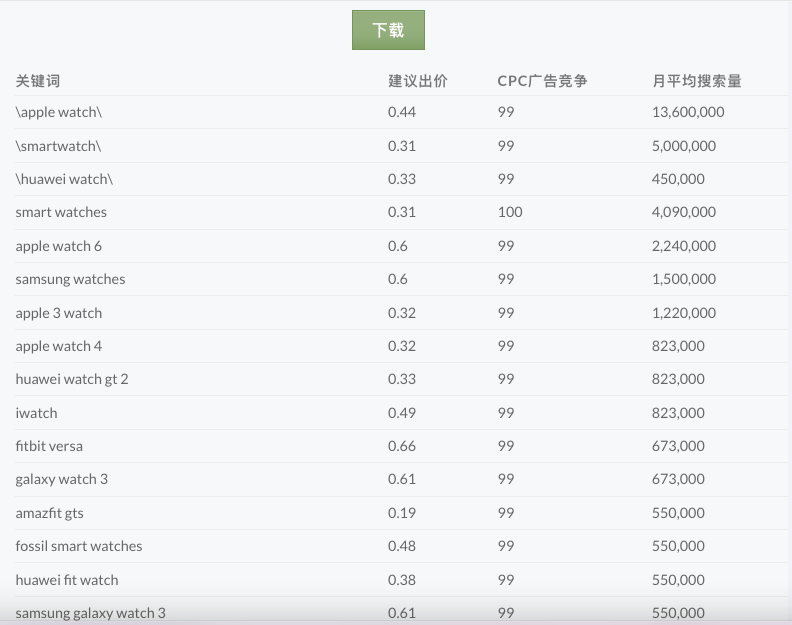This screenshot has height=625, width=792.
Task: Select keyword apple watch 6
Action: pyautogui.click(x=59, y=246)
